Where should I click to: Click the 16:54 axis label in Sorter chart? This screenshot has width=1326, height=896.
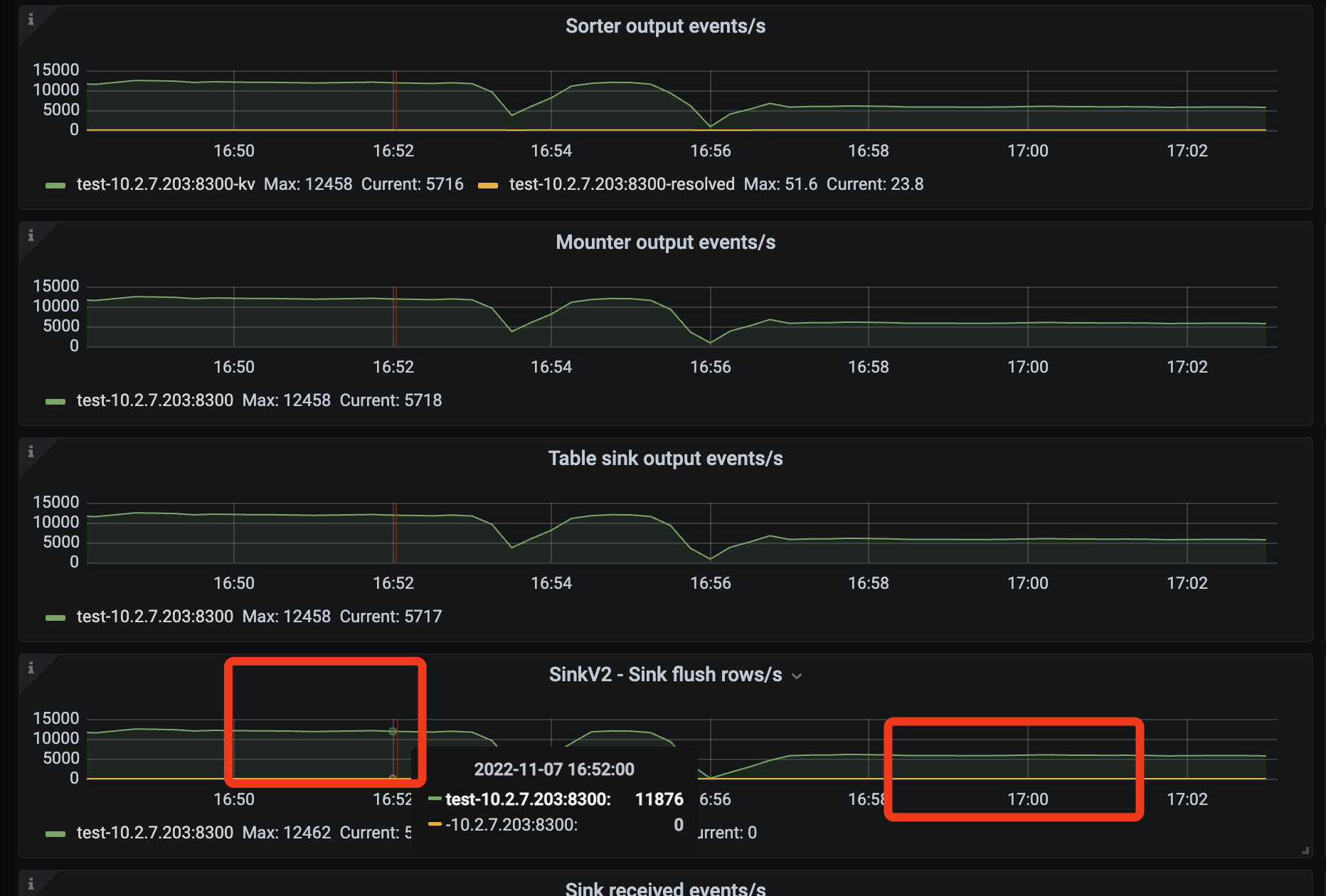[551, 151]
